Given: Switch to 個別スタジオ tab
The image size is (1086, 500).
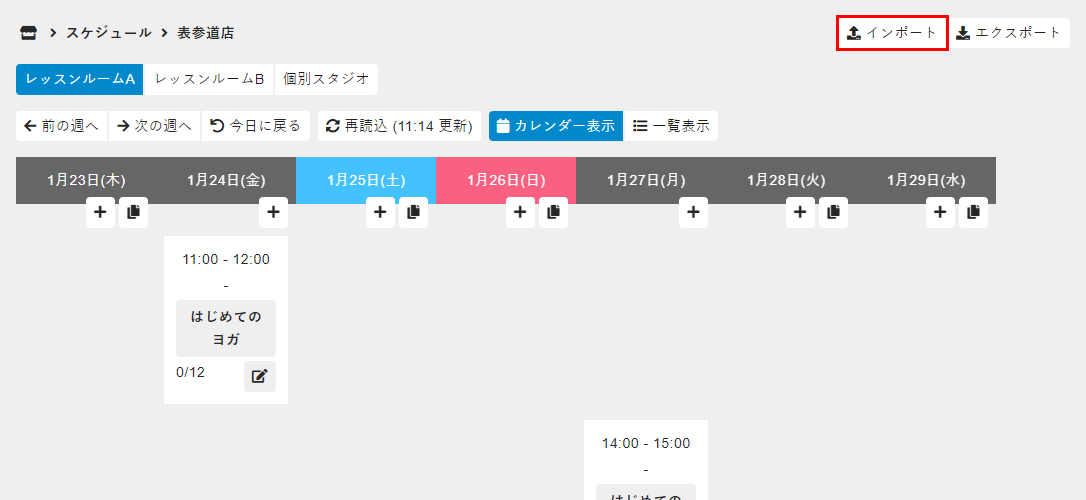Looking at the screenshot, I should pos(326,79).
